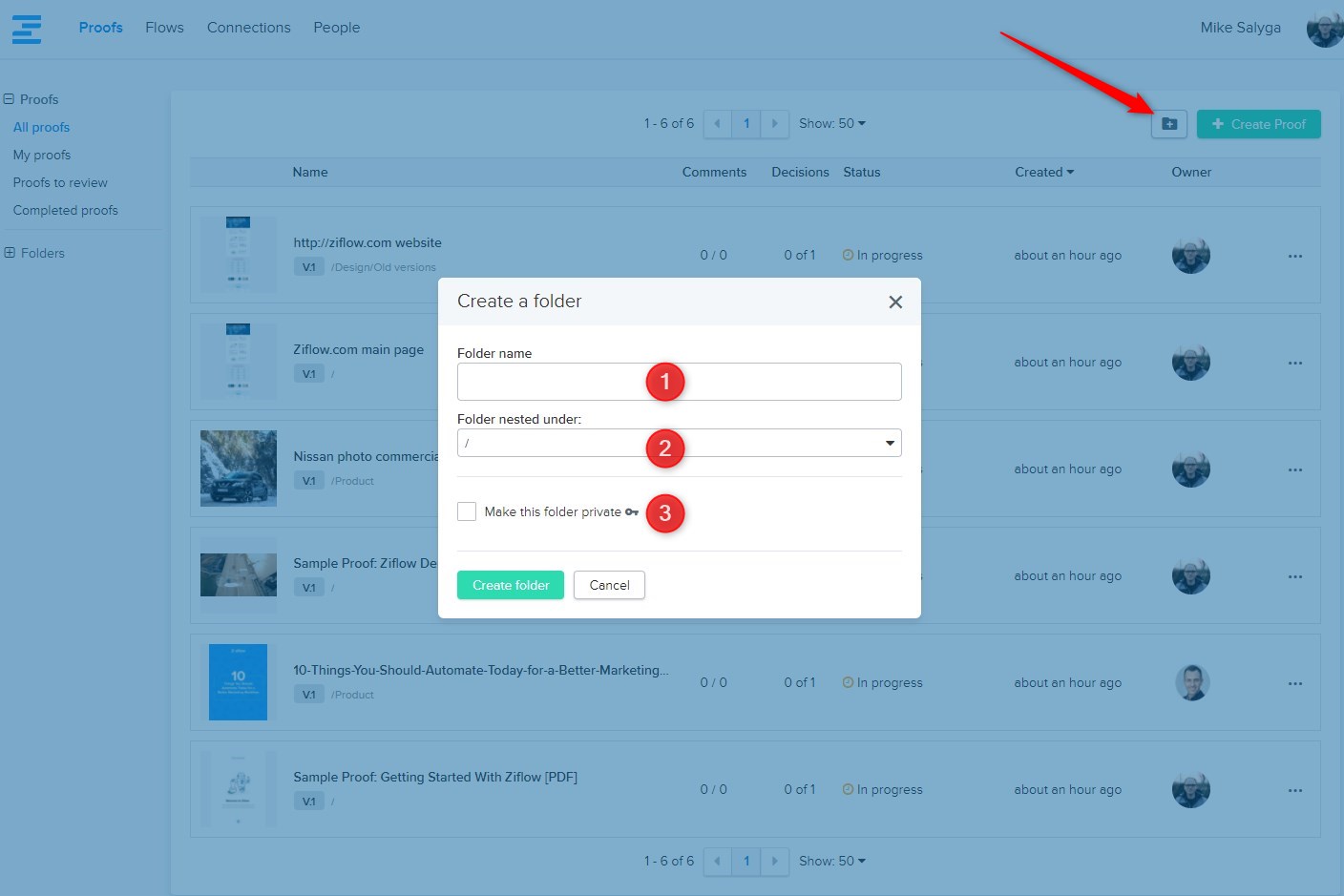Open the Folder nested under dropdown
Screen dimensions: 1344x896
[x=679, y=443]
